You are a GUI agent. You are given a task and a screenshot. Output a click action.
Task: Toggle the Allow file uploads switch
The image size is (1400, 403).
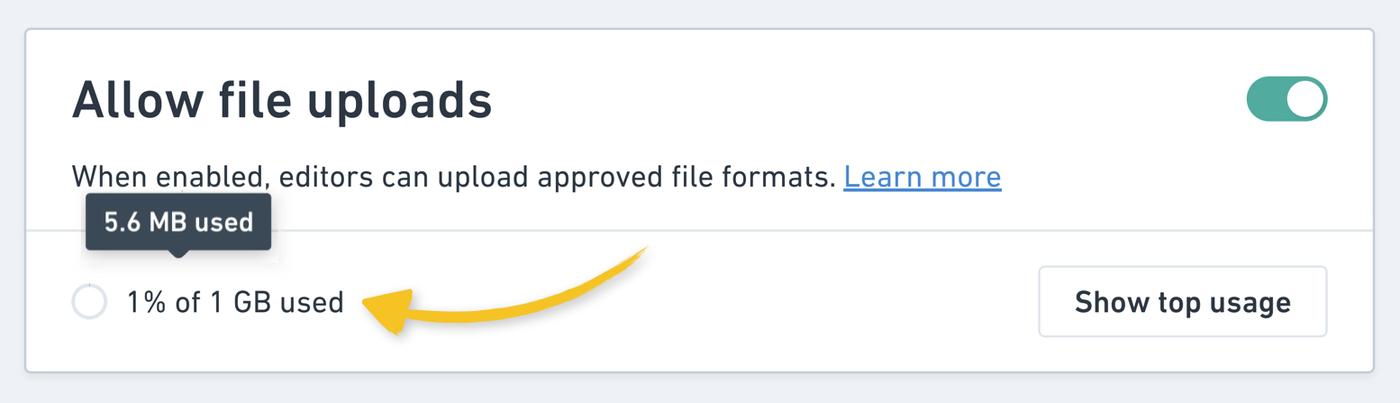coord(1286,100)
